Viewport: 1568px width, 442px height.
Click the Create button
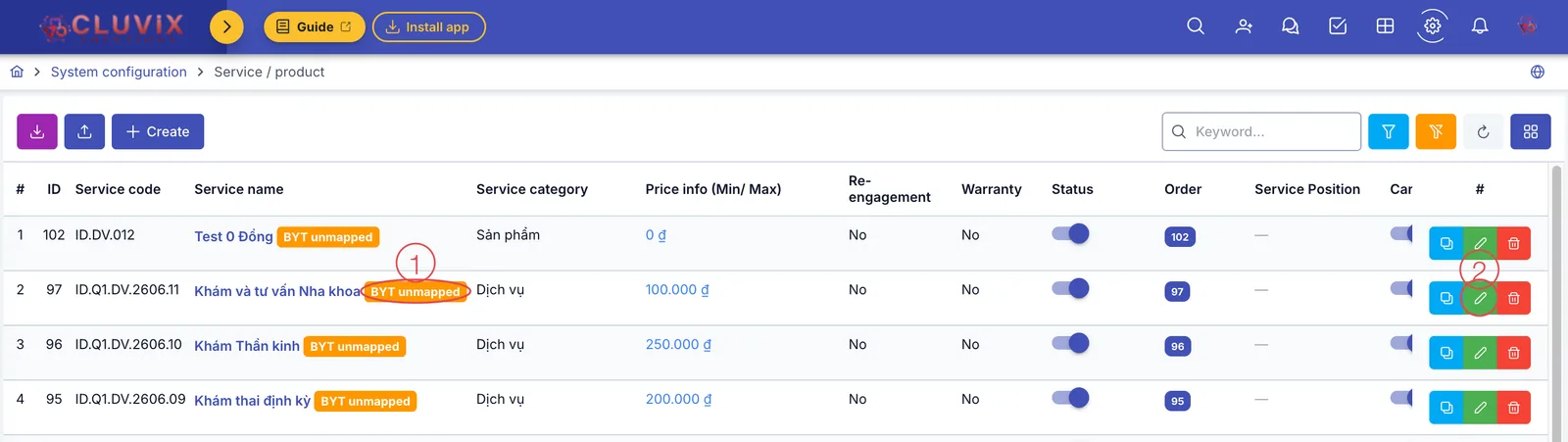tap(158, 131)
